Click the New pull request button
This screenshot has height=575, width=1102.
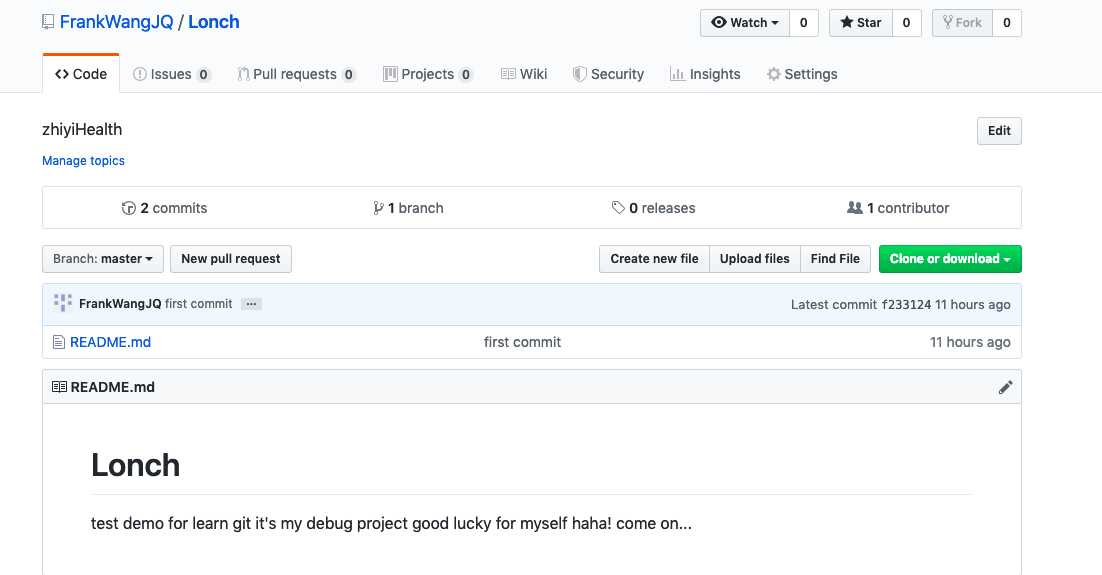click(x=231, y=259)
